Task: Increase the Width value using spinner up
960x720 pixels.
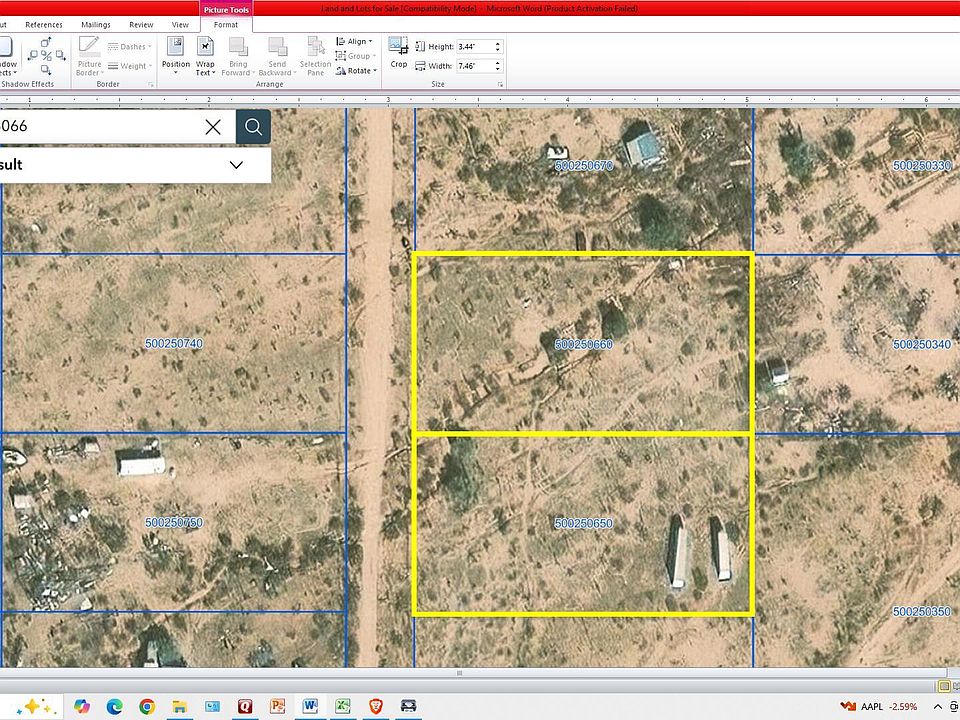Action: pyautogui.click(x=498, y=62)
